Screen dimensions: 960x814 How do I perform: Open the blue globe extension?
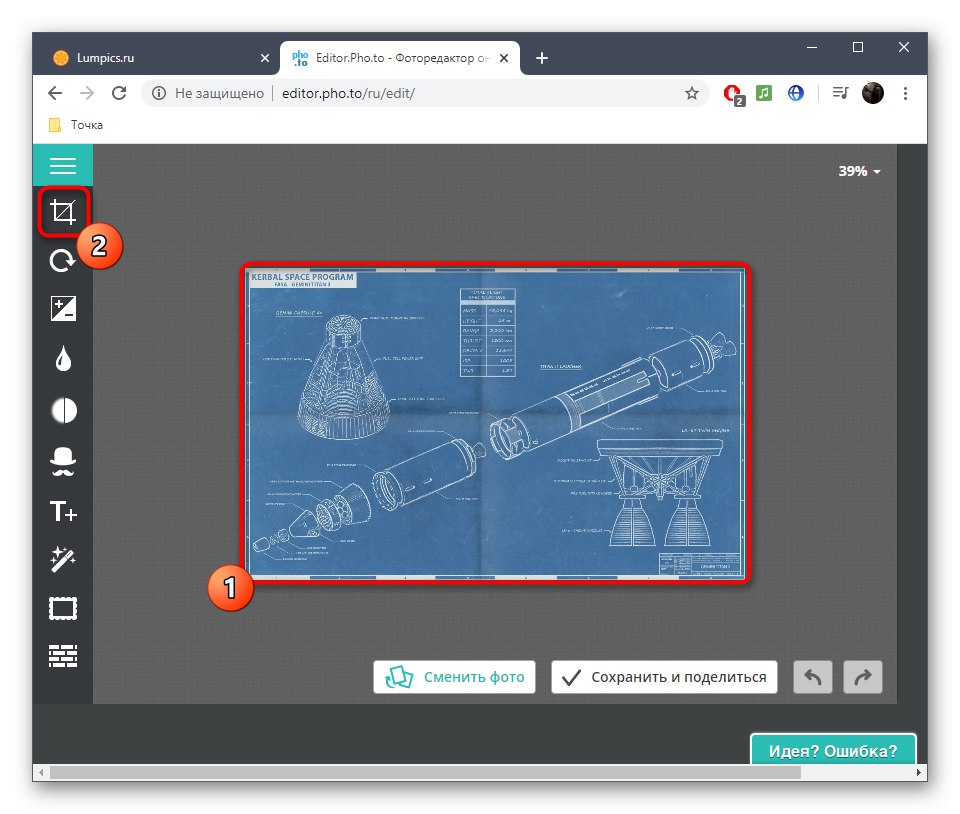pyautogui.click(x=795, y=93)
